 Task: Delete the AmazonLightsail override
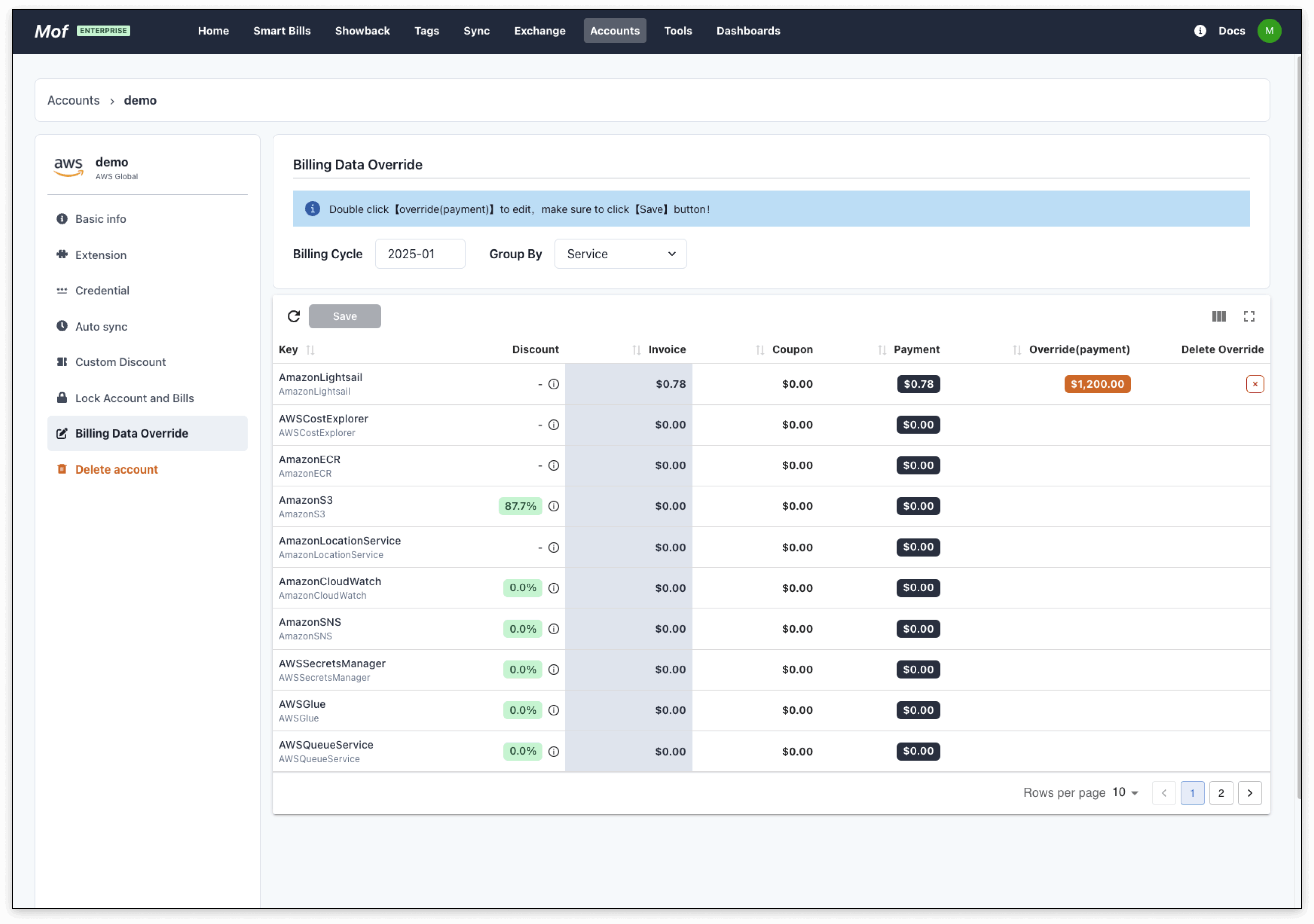point(1254,384)
